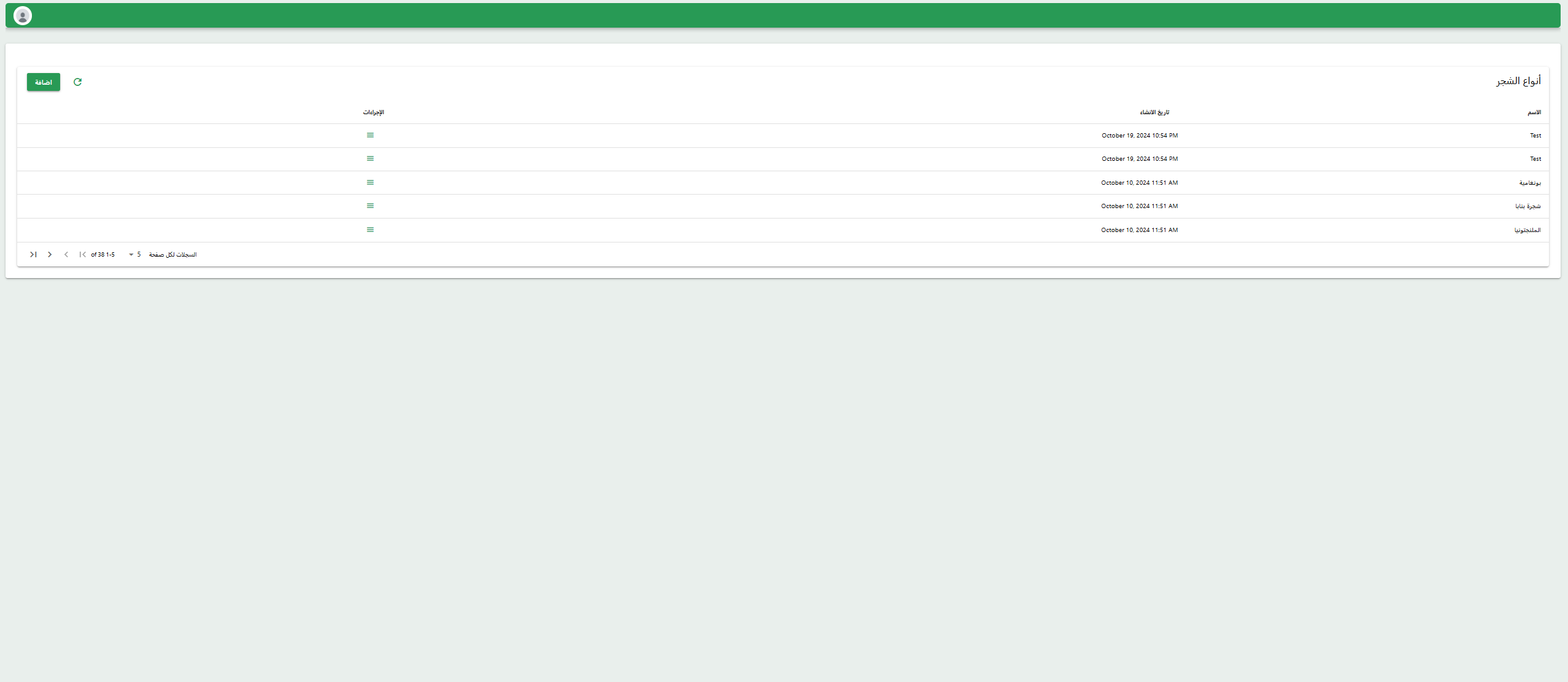
Task: Click the أنواع الشجر page title
Action: tap(1518, 81)
